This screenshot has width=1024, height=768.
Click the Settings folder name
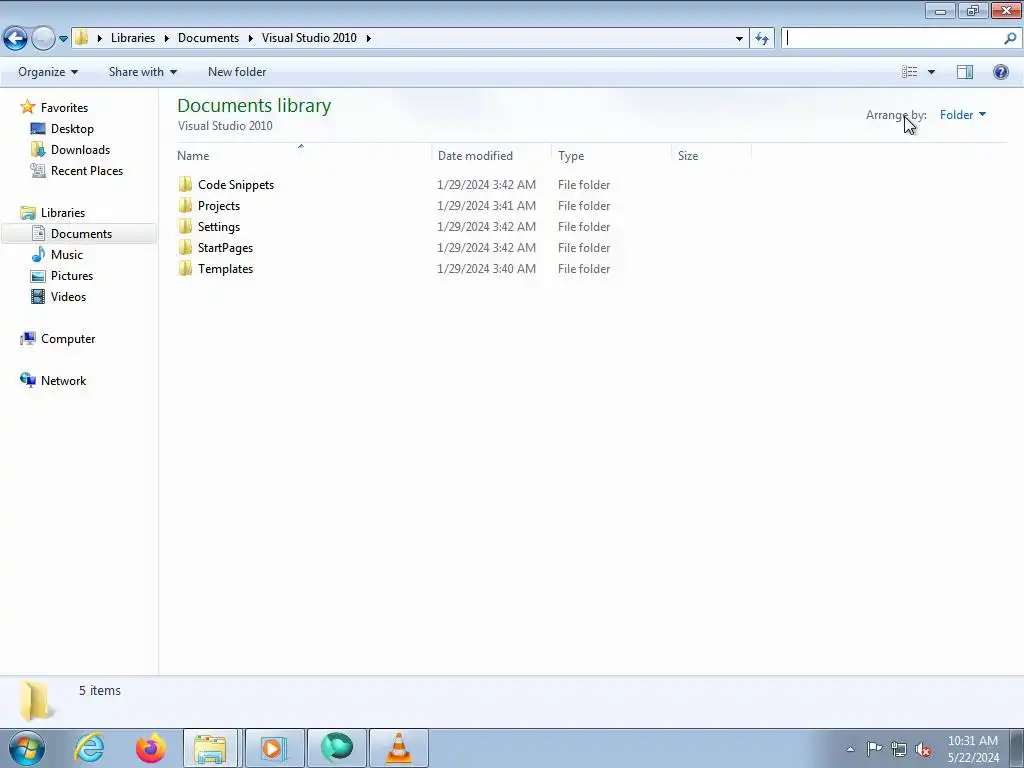219,227
